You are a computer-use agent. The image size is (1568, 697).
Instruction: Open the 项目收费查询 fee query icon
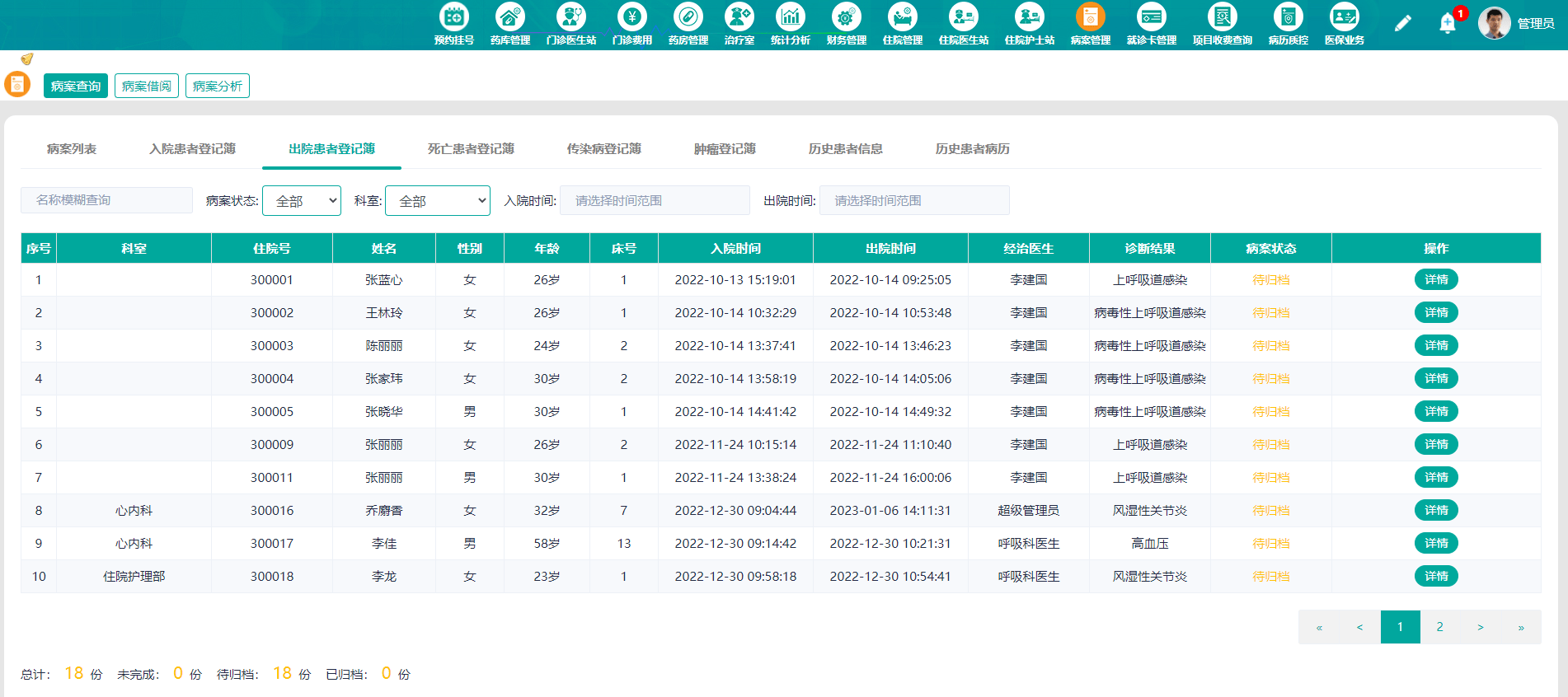1222,17
